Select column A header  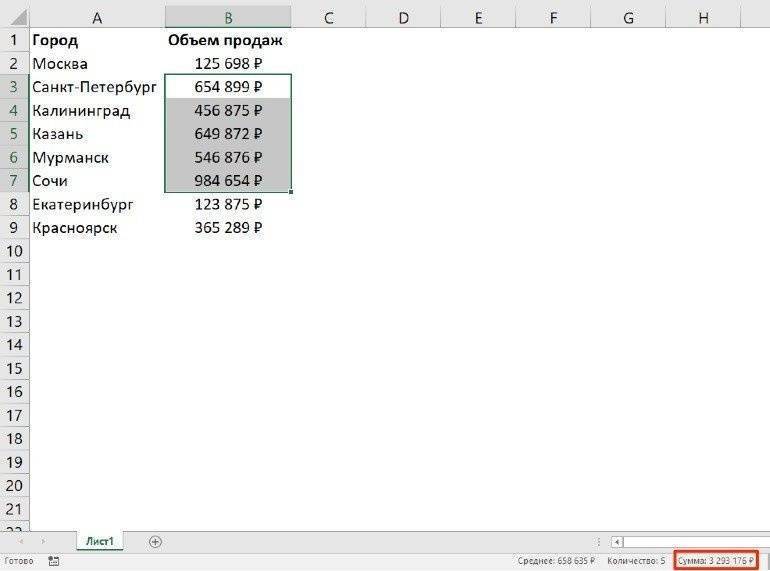coord(96,17)
